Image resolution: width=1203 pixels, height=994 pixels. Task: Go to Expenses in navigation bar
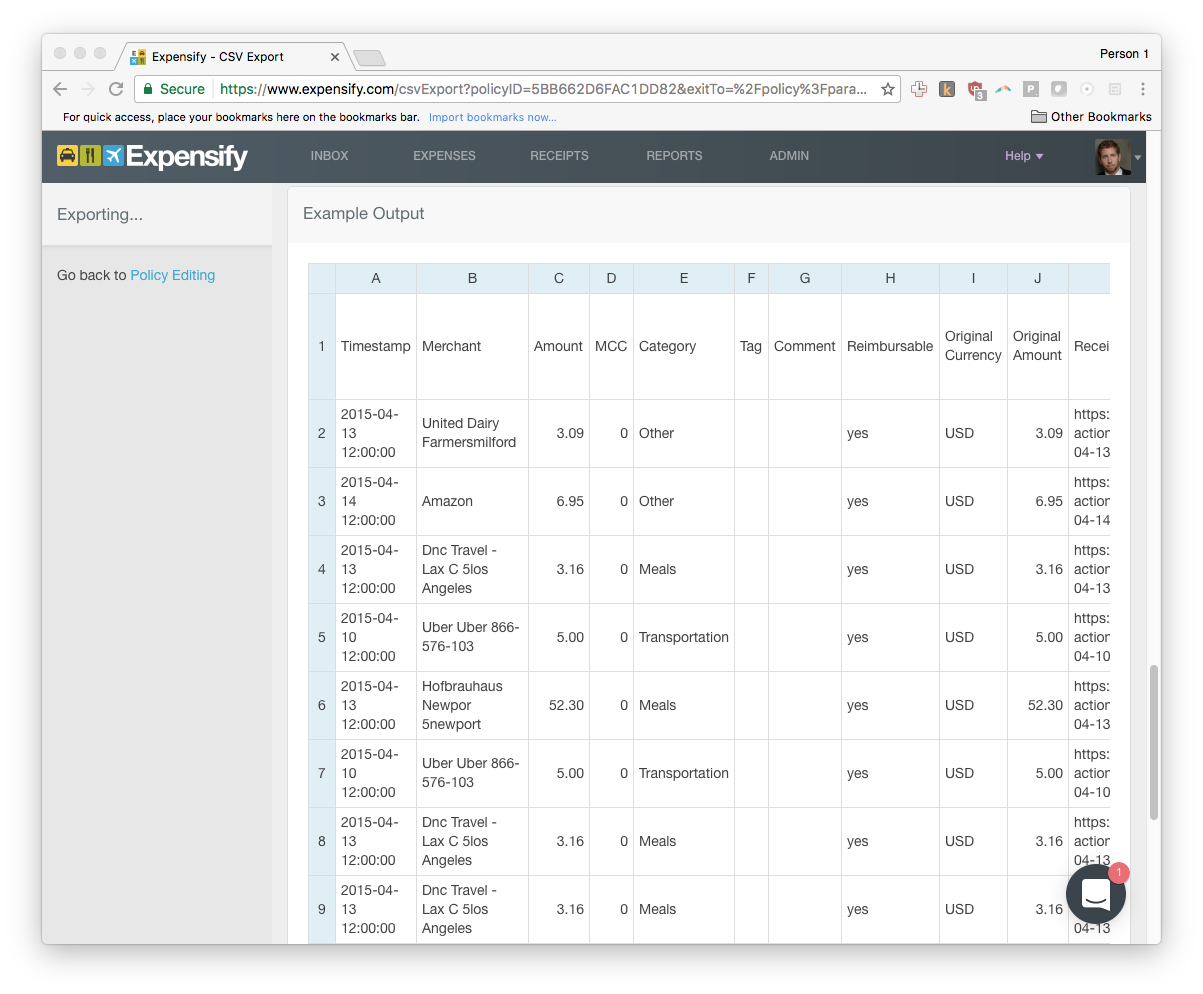tap(444, 156)
